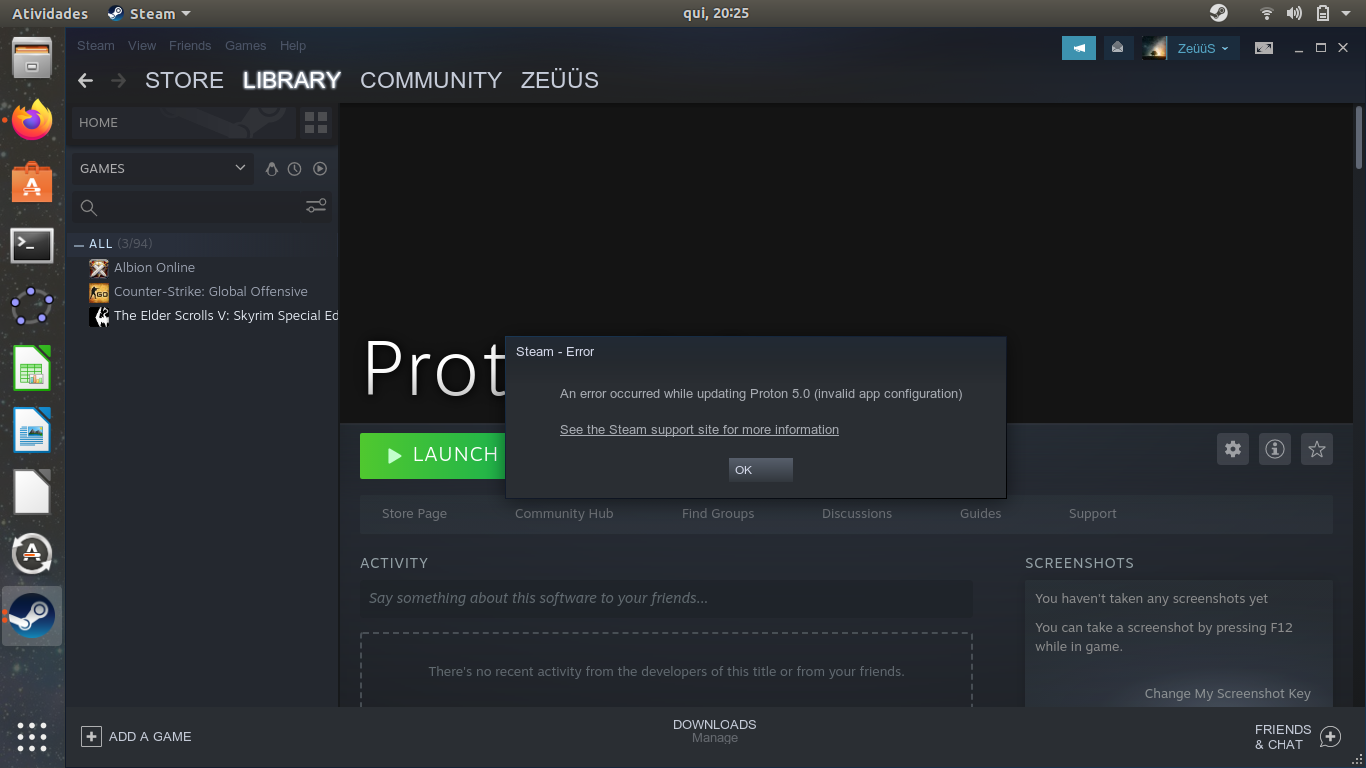This screenshot has height=768, width=1366.
Task: Open LibreOffice Calc from the dock
Action: (x=32, y=368)
